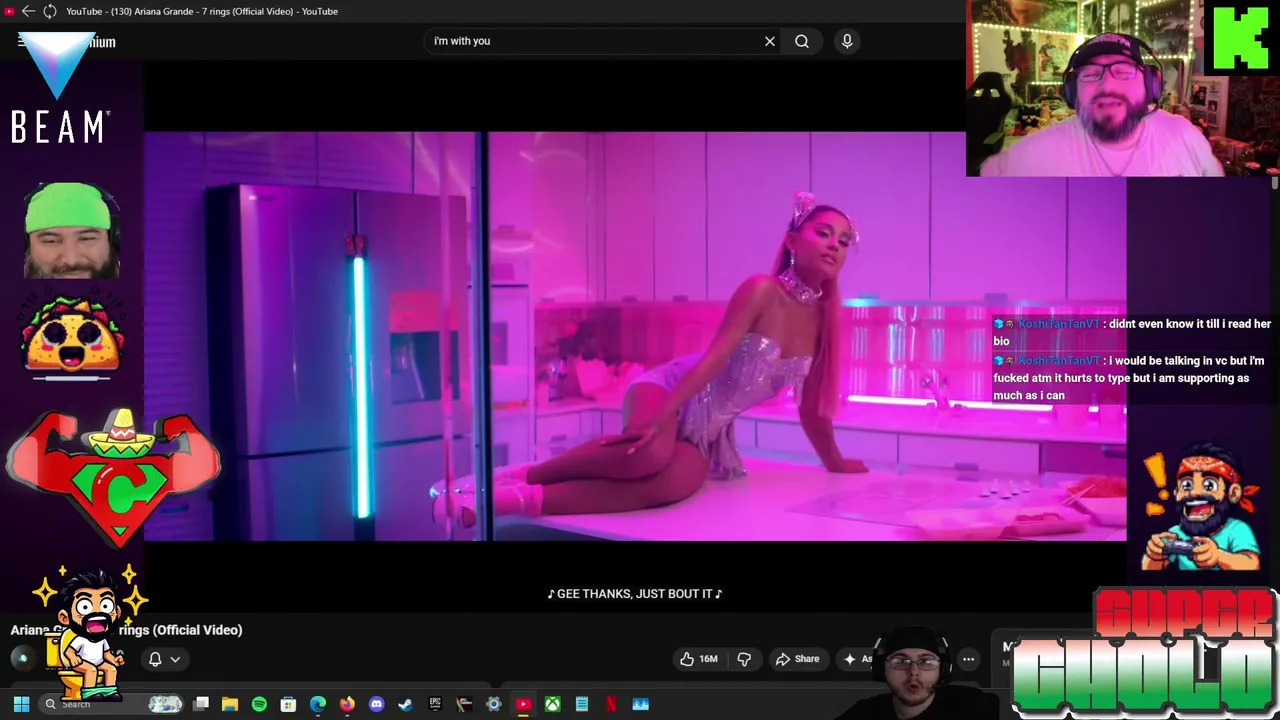This screenshot has height=720, width=1280.
Task: Expand the notification bell dropdown
Action: coord(165,659)
